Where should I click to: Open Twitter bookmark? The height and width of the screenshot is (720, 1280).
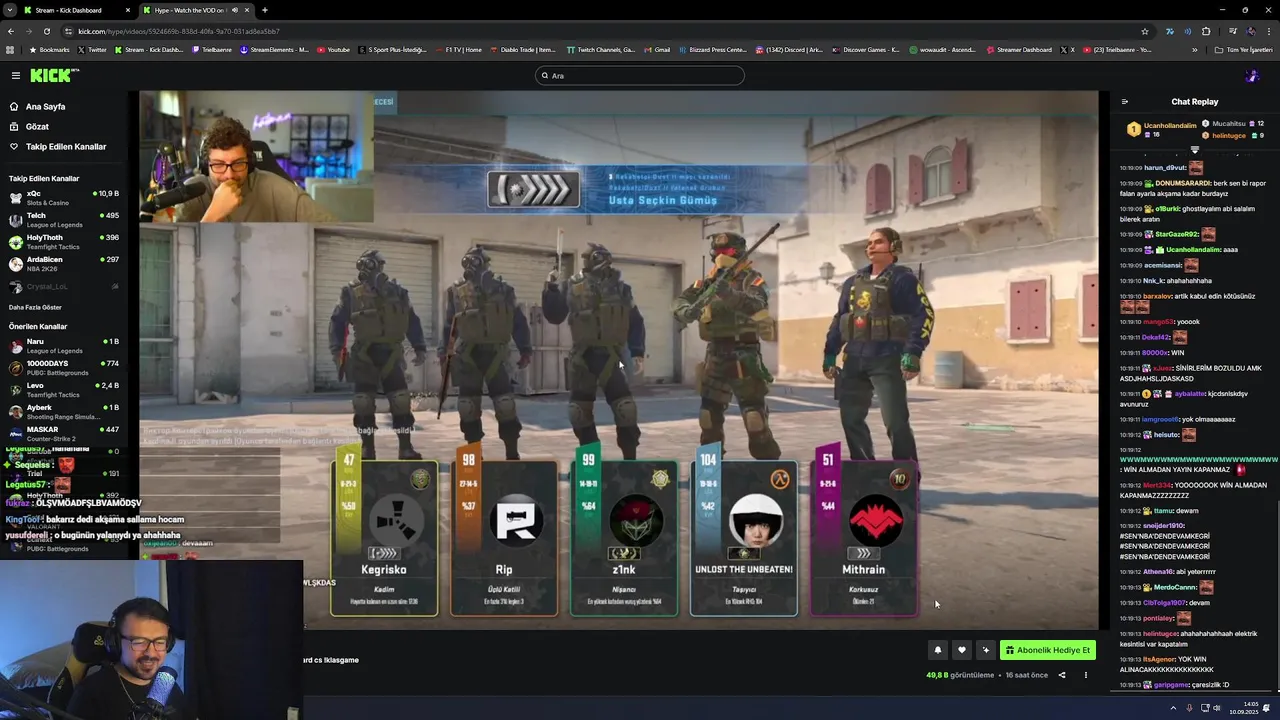(92, 50)
